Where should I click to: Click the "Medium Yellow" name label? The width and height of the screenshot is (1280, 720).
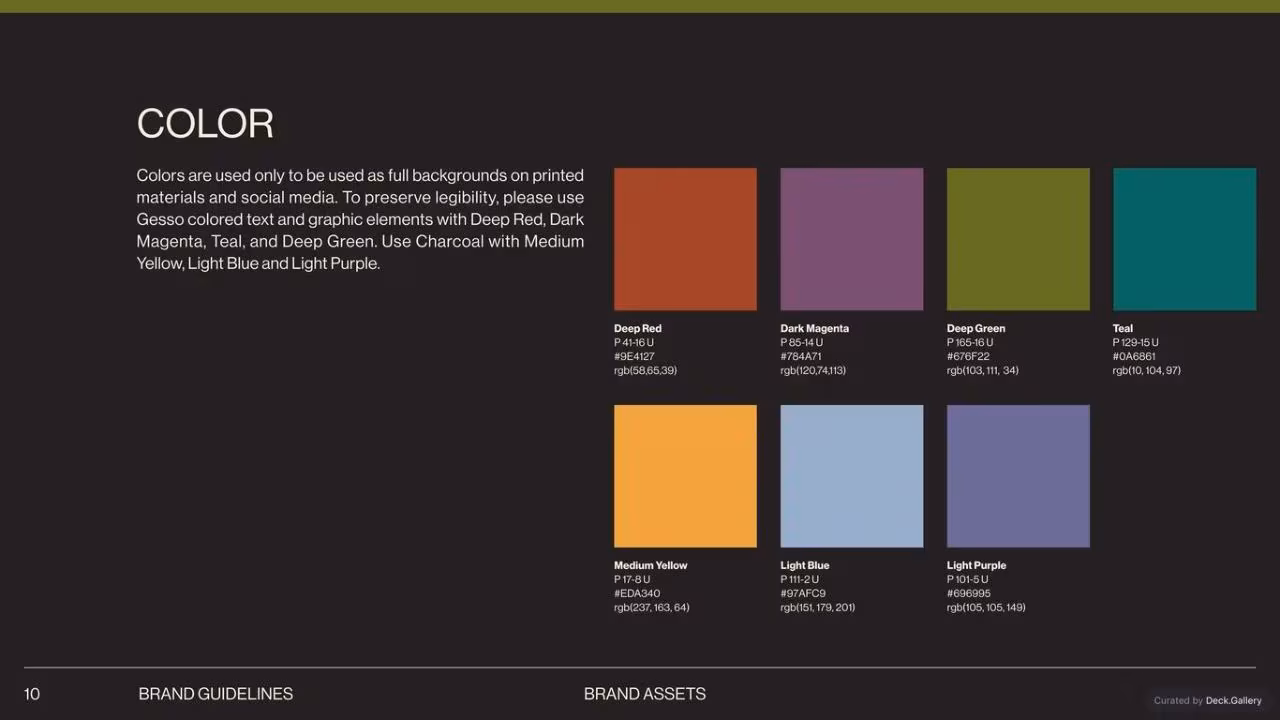[x=651, y=565]
